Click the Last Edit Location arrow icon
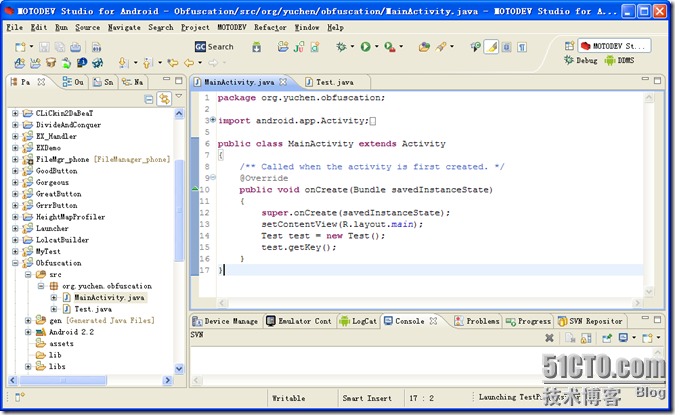This screenshot has width=675, height=415. coord(173,63)
